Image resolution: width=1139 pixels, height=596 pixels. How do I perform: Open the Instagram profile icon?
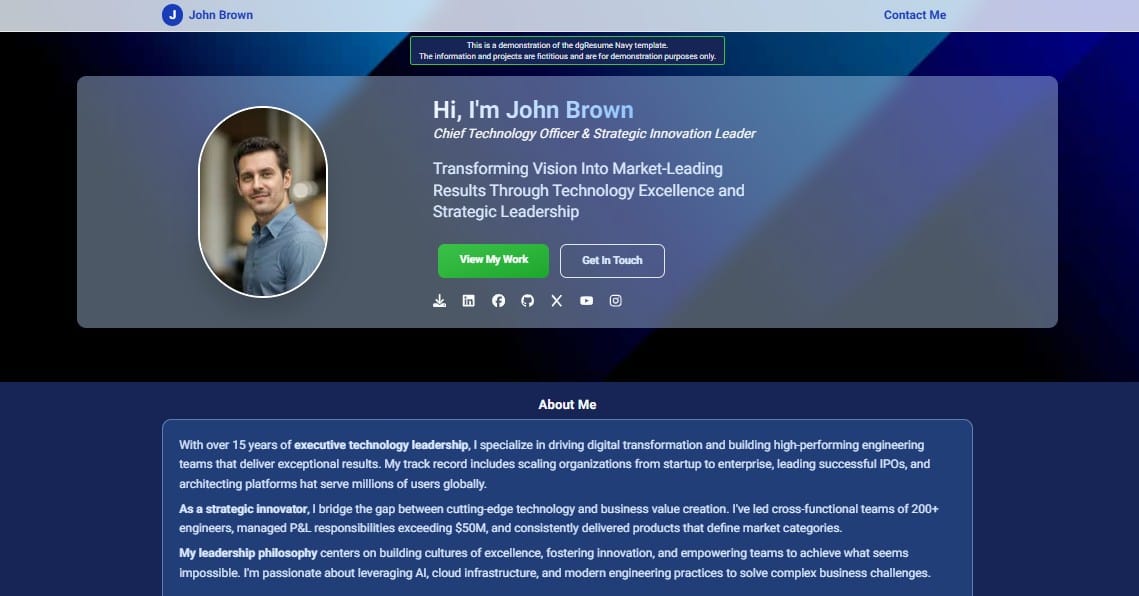(615, 301)
